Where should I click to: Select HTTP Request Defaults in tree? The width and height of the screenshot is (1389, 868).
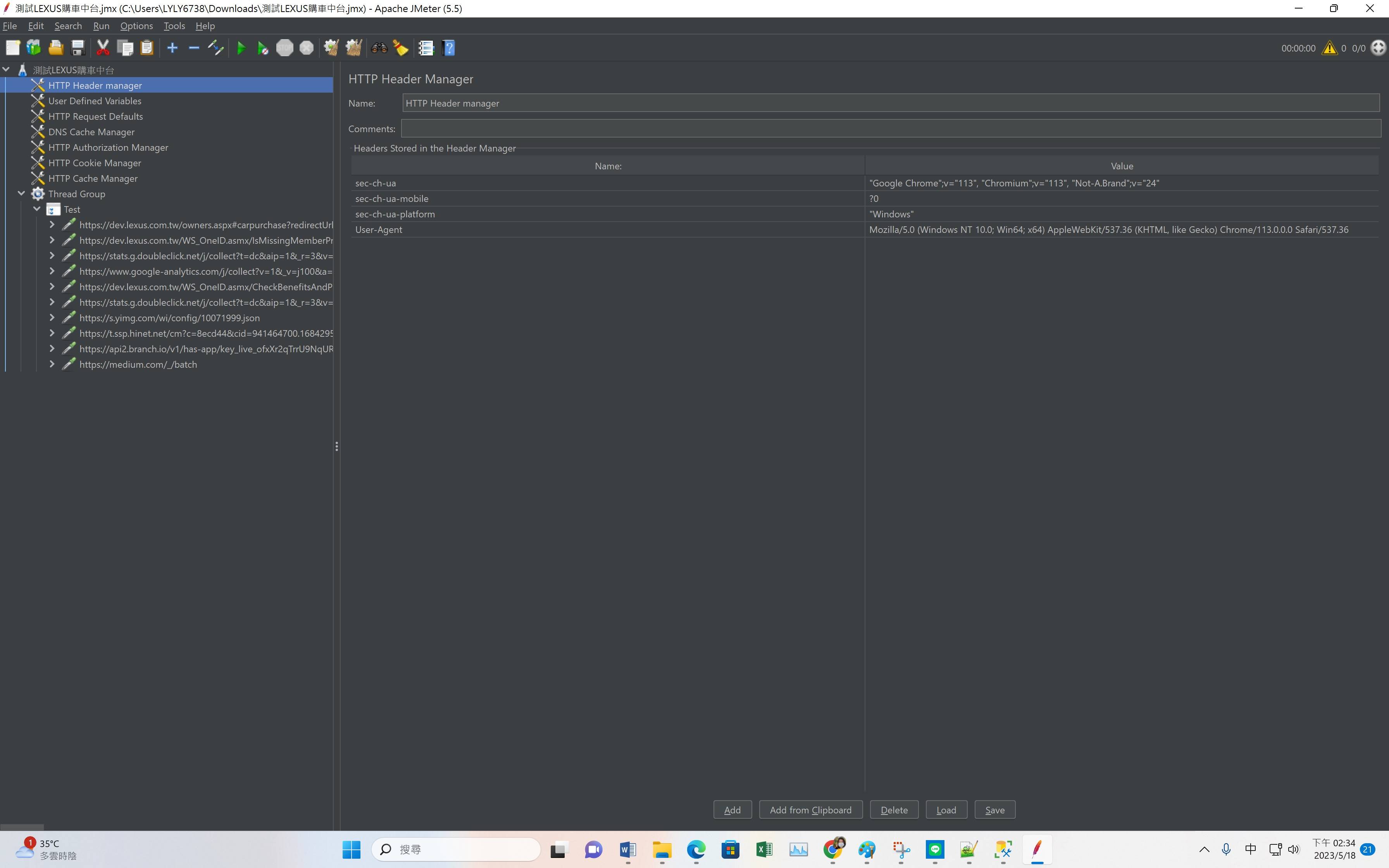click(95, 116)
